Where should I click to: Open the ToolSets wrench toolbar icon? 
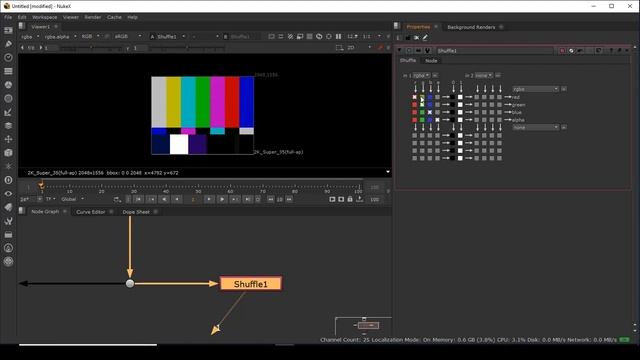8,221
